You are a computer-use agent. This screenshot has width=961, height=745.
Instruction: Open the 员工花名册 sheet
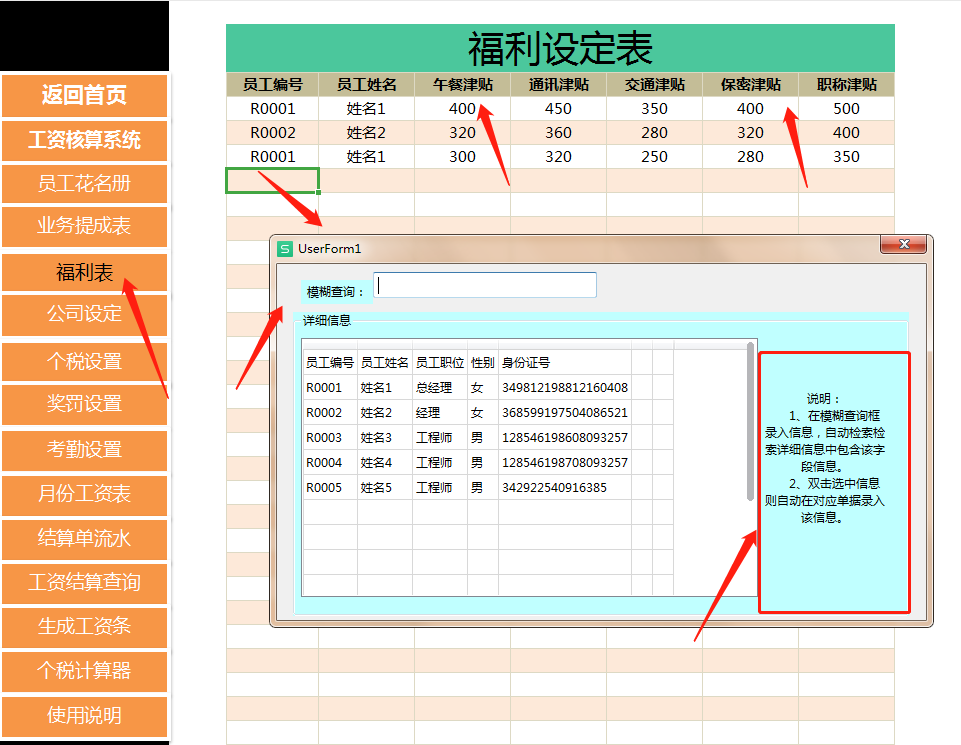point(85,183)
